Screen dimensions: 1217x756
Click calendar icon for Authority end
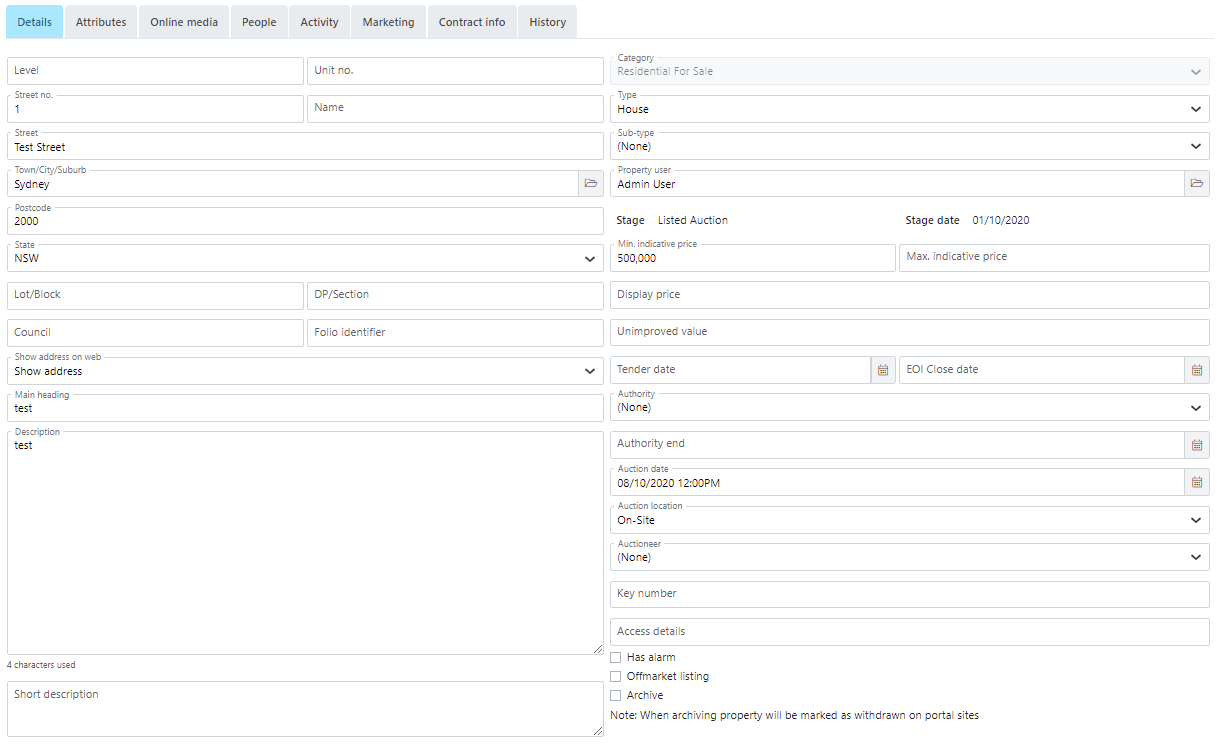click(x=1197, y=445)
